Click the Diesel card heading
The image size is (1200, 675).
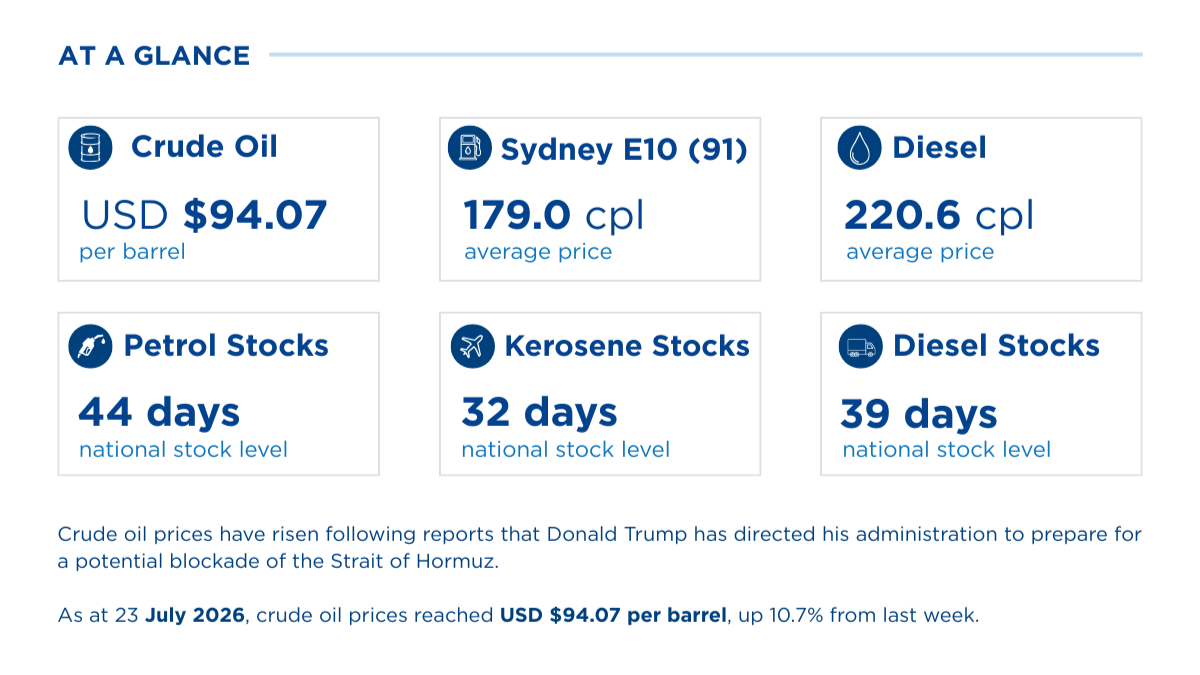coord(939,148)
